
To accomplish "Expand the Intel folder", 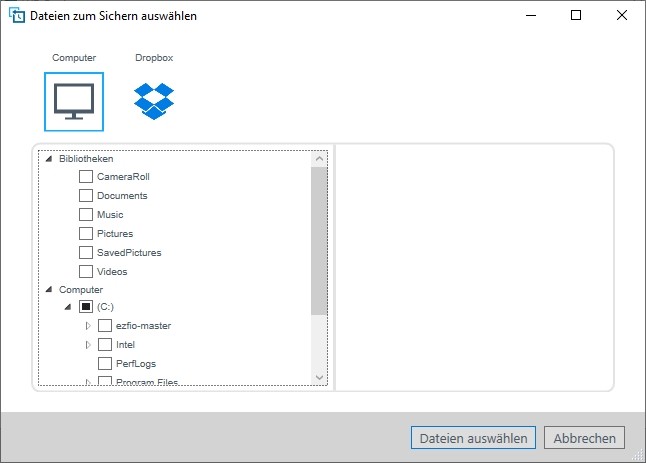I will 88,345.
